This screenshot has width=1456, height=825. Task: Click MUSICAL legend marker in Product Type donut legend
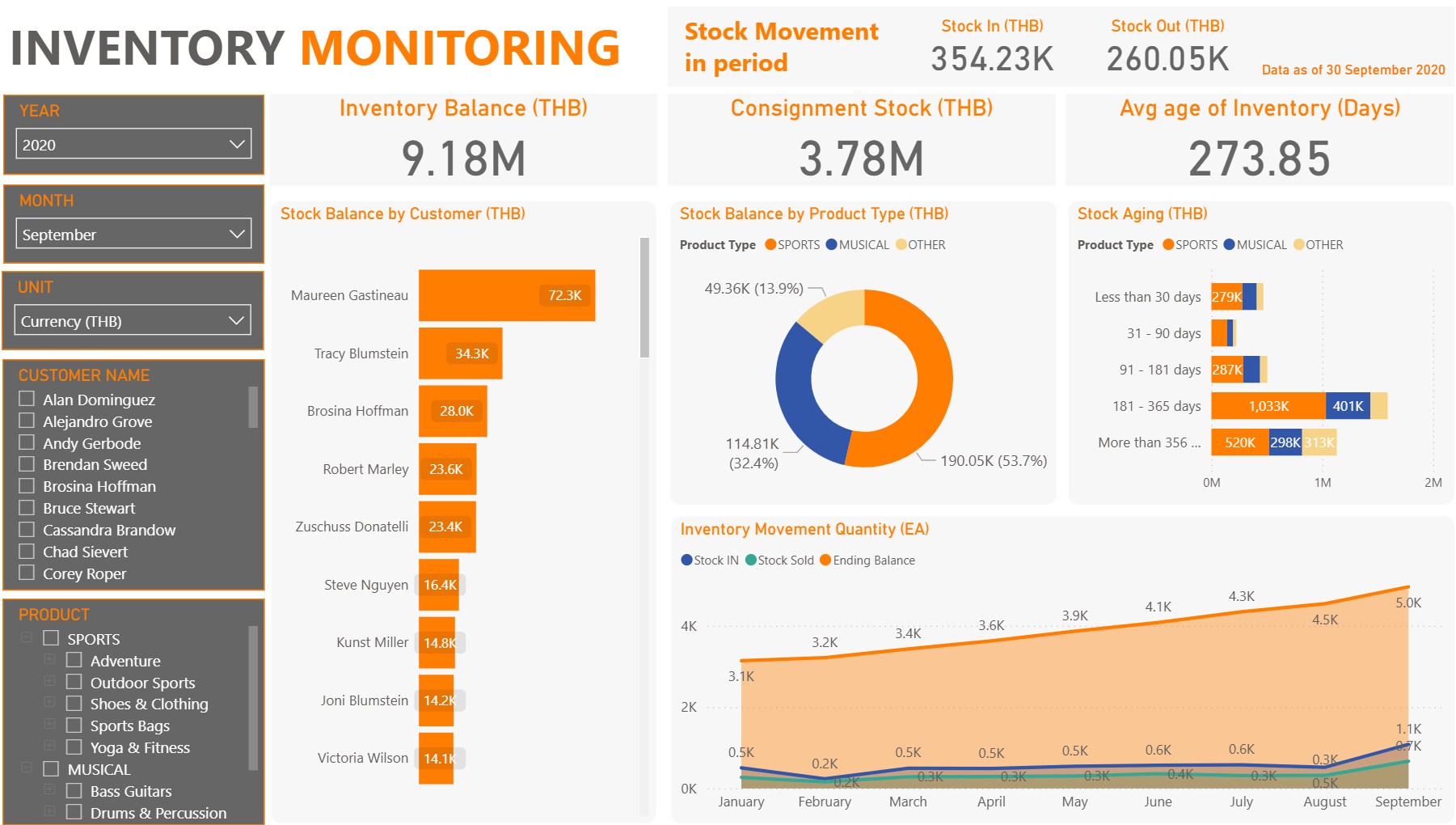click(x=831, y=245)
